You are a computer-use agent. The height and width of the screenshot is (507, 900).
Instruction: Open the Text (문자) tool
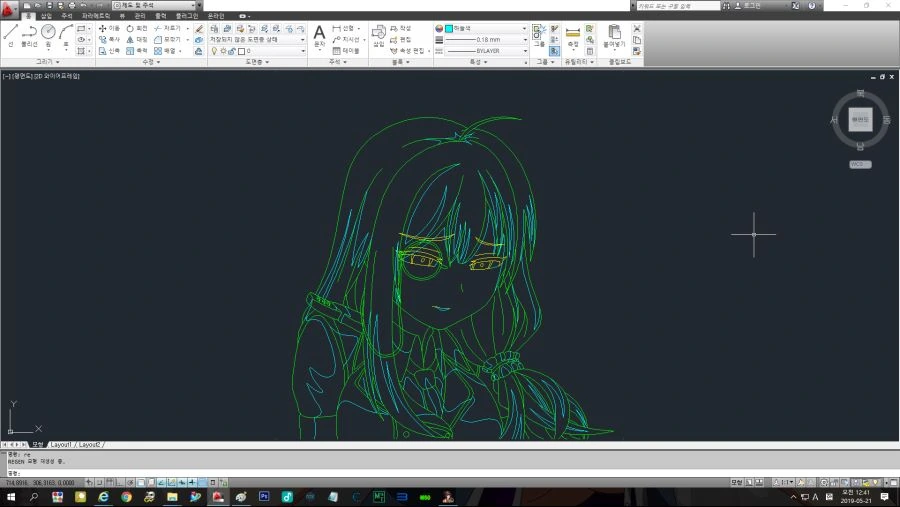click(x=319, y=36)
